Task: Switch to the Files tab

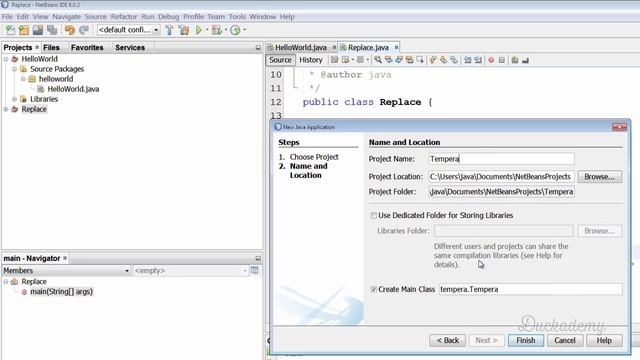Action: [x=51, y=47]
